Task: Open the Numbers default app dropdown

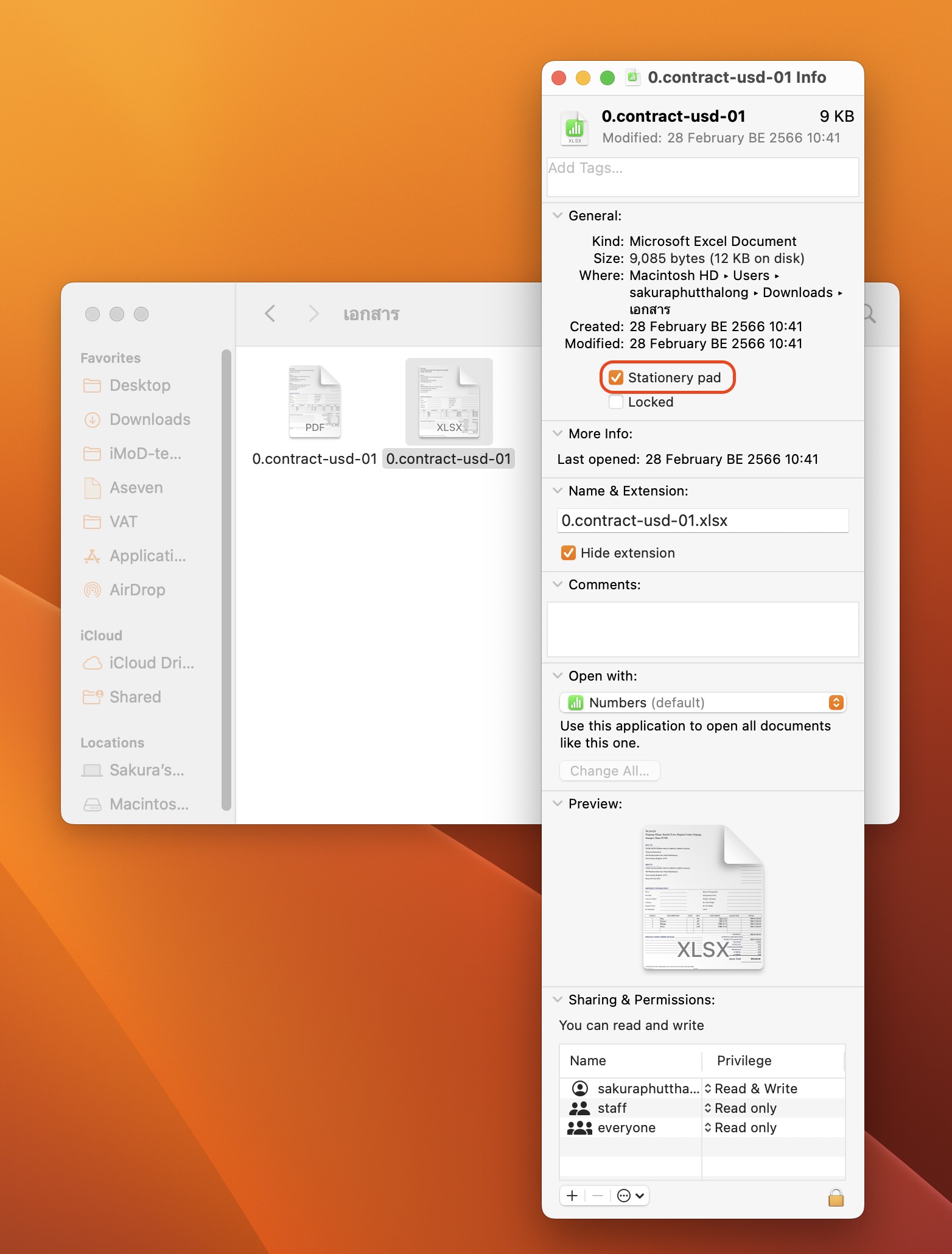Action: (702, 702)
